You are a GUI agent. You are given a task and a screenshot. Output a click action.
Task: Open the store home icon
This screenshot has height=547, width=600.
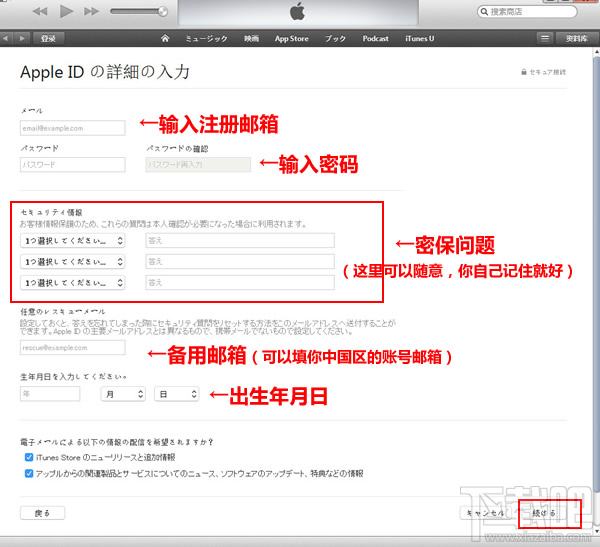[165, 38]
